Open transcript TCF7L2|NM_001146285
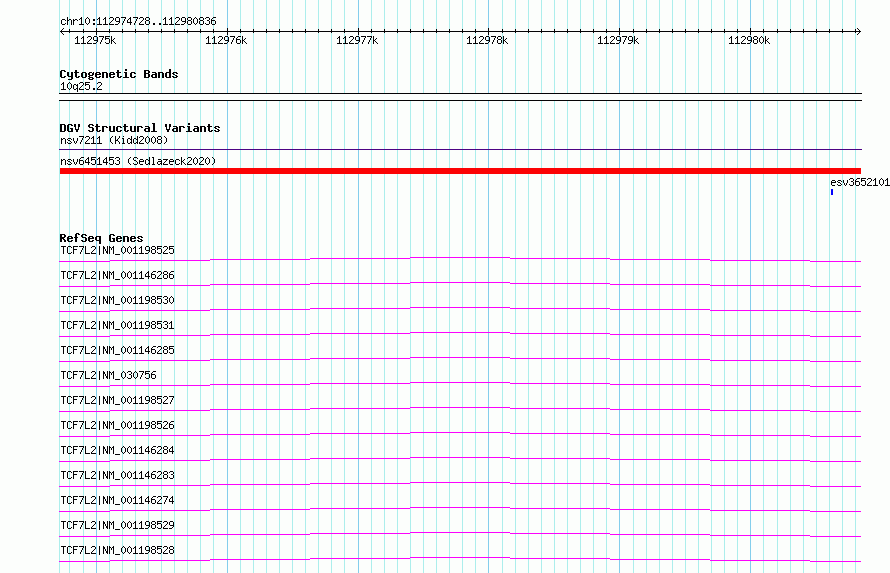This screenshot has height=573, width=890. pyautogui.click(x=117, y=350)
